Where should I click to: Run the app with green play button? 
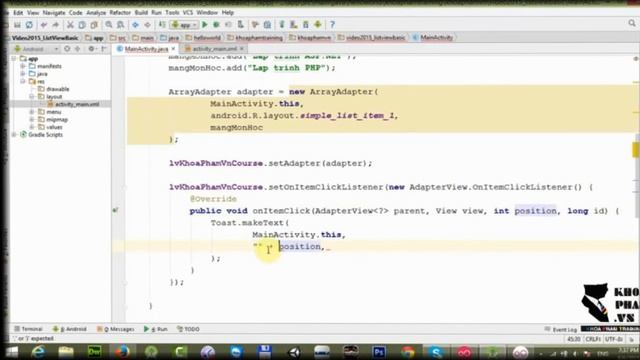(205, 25)
